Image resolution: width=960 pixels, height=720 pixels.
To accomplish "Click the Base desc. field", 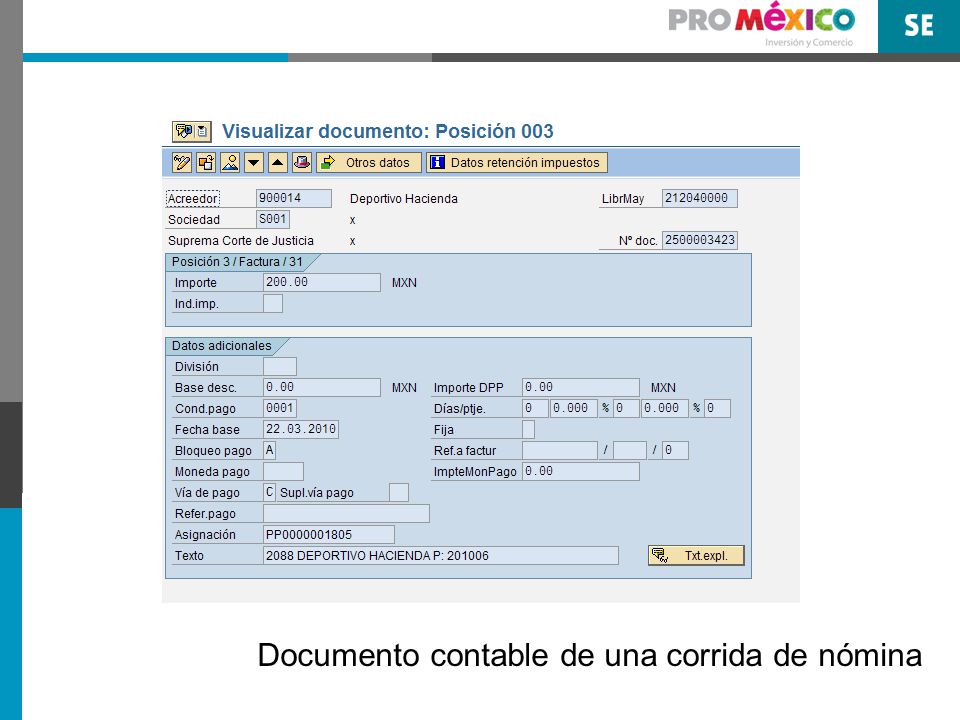I will (322, 388).
